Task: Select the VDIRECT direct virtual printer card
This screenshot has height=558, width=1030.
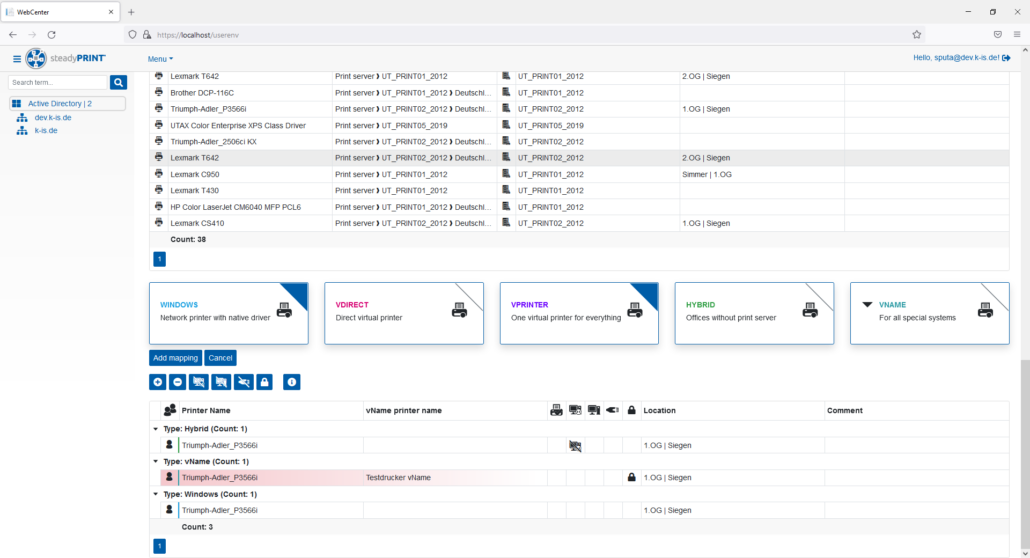Action: click(x=404, y=314)
